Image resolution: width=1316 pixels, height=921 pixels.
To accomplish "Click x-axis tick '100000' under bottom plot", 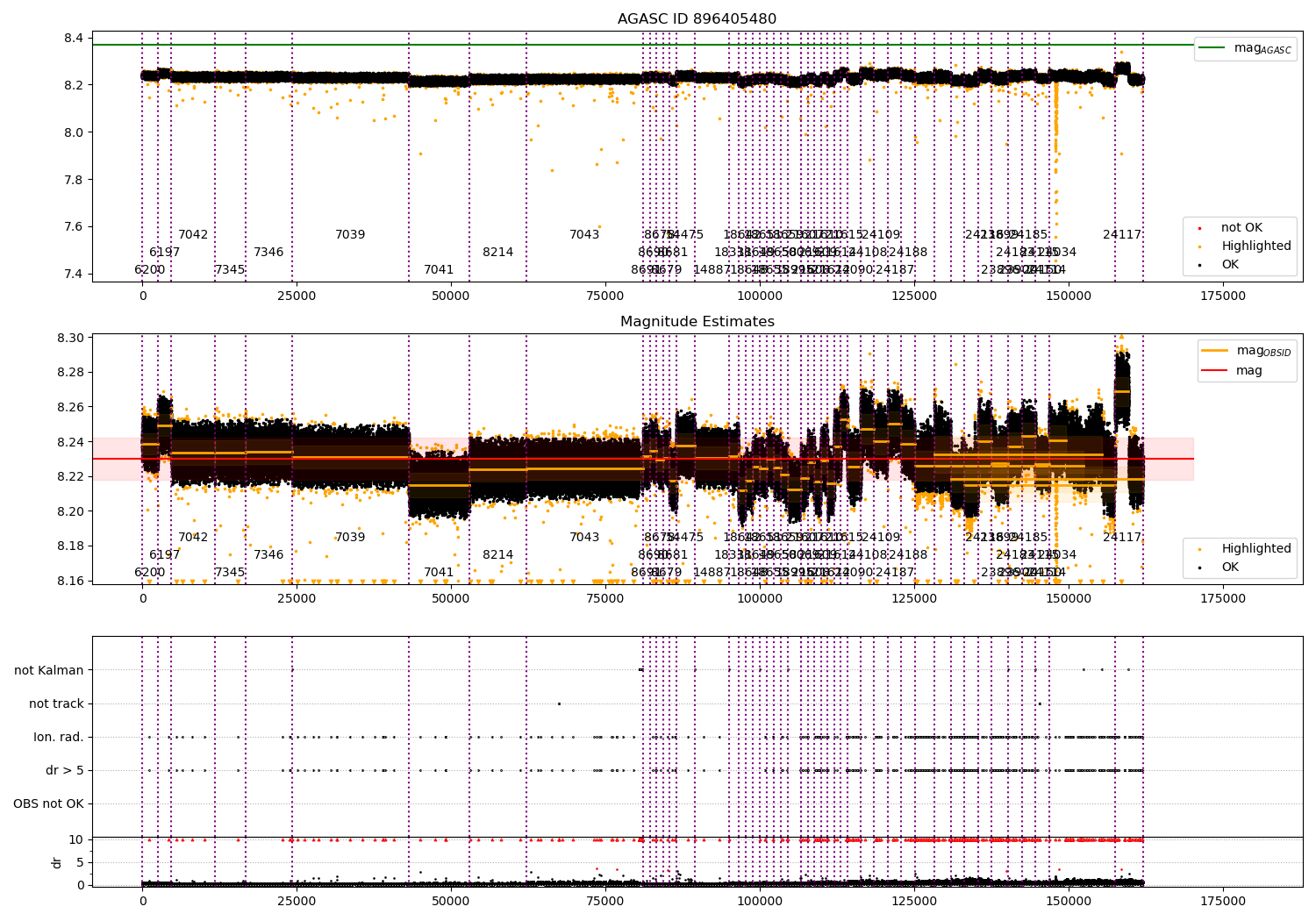I will [x=760, y=901].
